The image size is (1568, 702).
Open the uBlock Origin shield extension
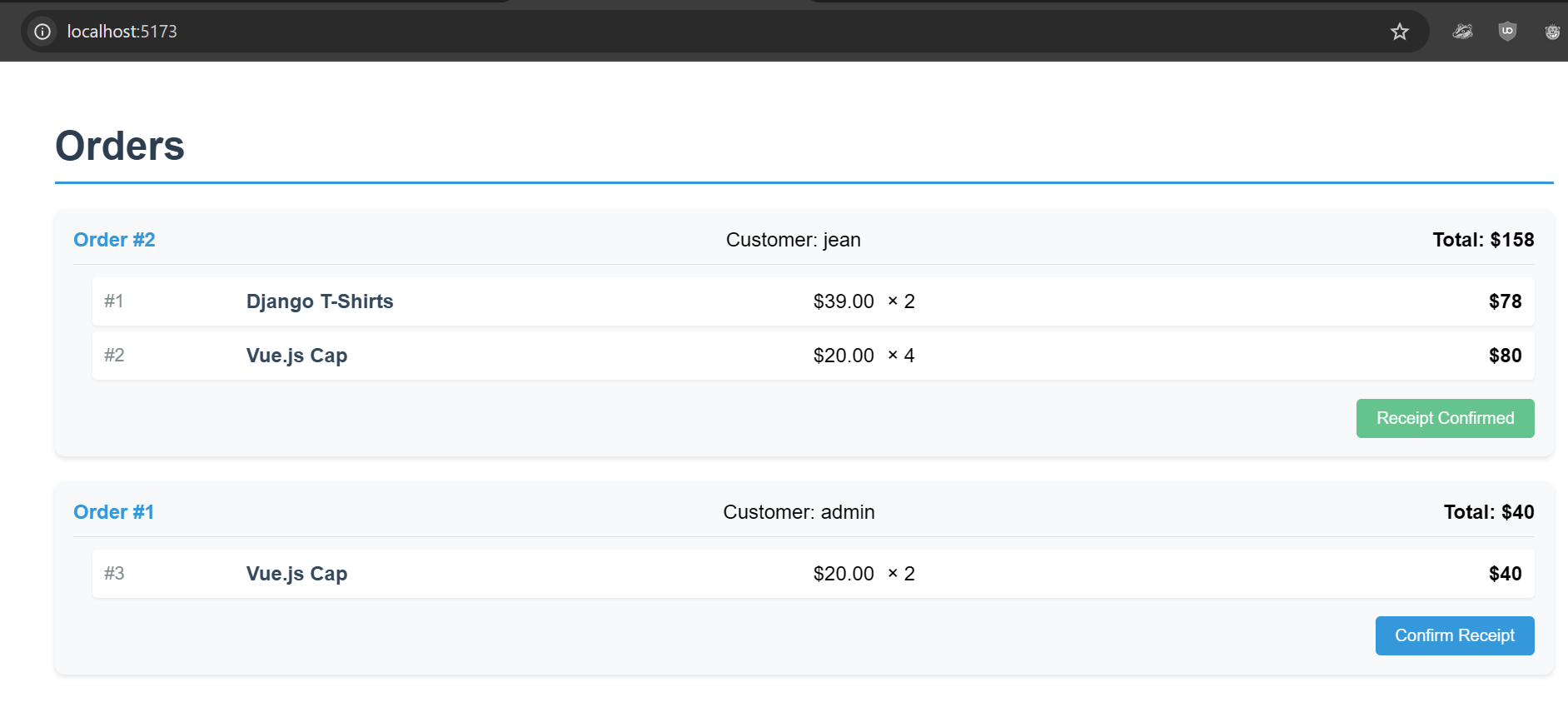click(x=1507, y=32)
